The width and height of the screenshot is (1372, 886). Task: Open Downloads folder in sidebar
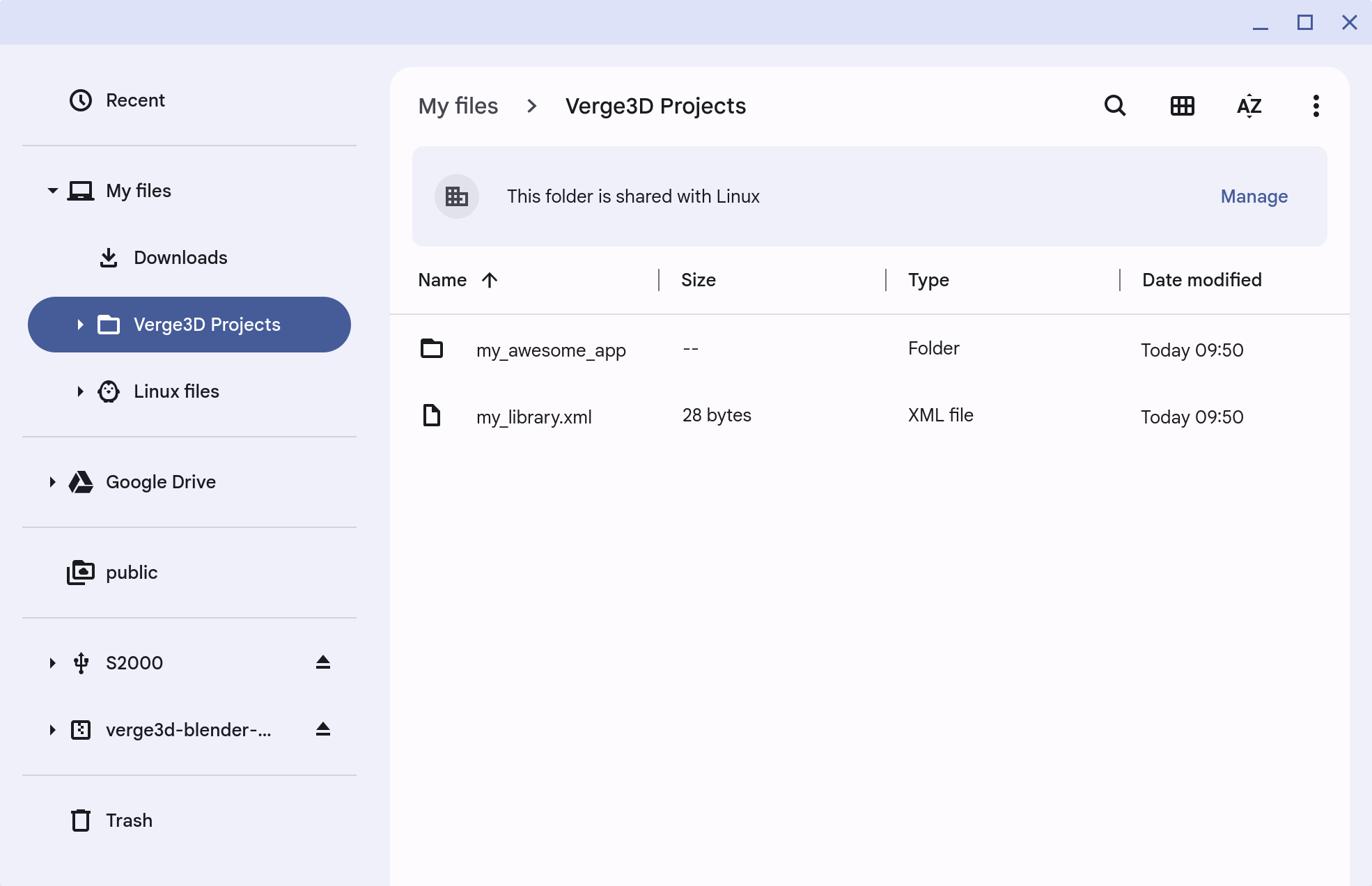click(189, 258)
